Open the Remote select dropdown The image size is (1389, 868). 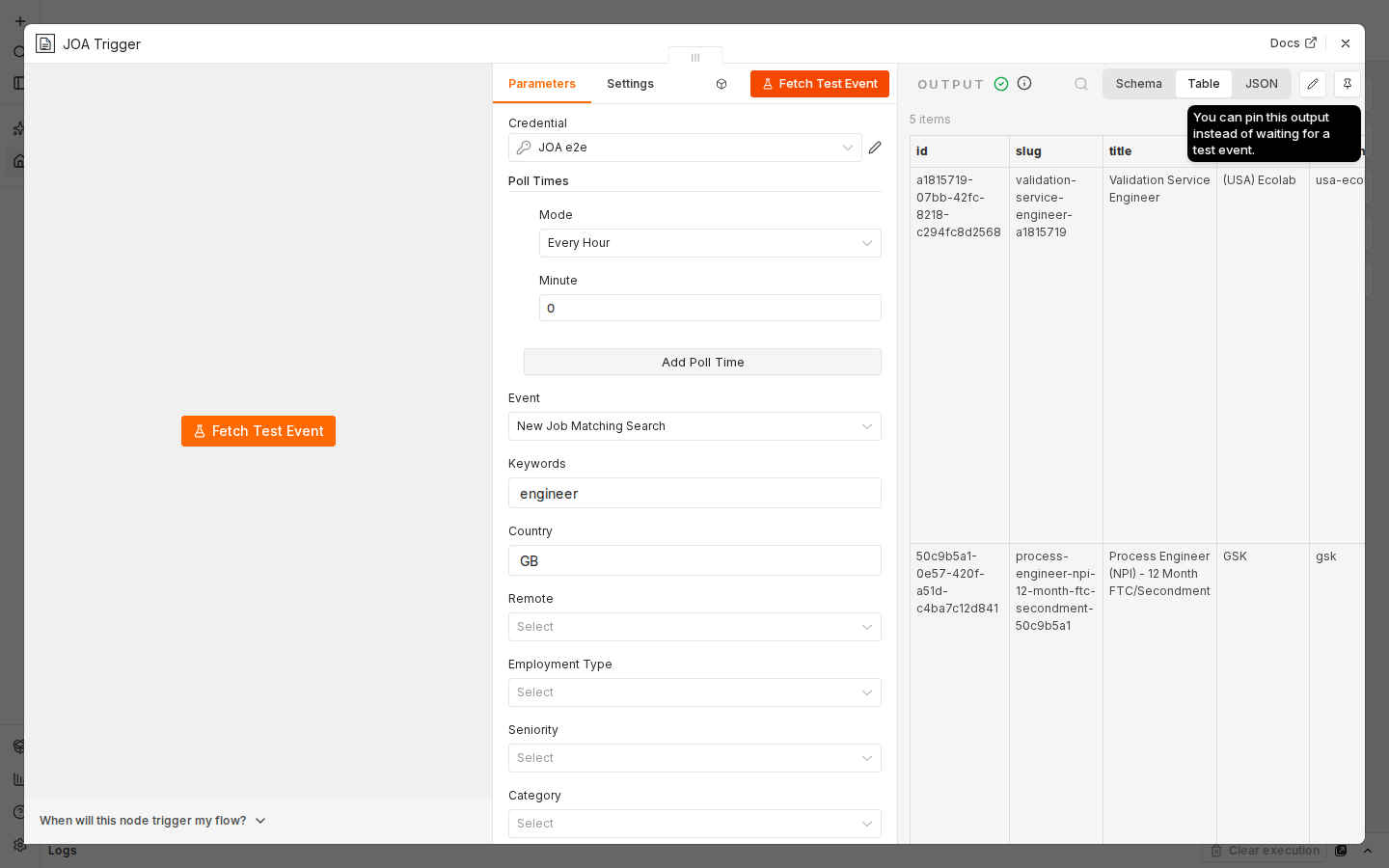(694, 627)
